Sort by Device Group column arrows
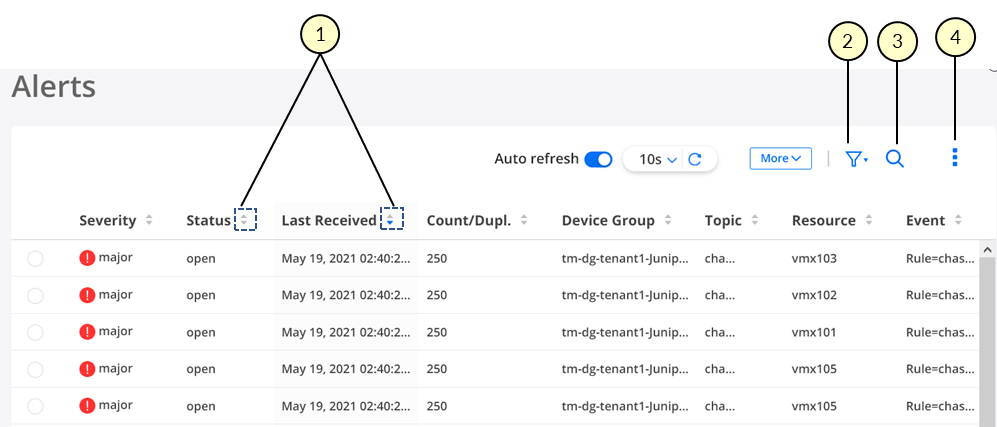This screenshot has width=997, height=427. pos(669,220)
